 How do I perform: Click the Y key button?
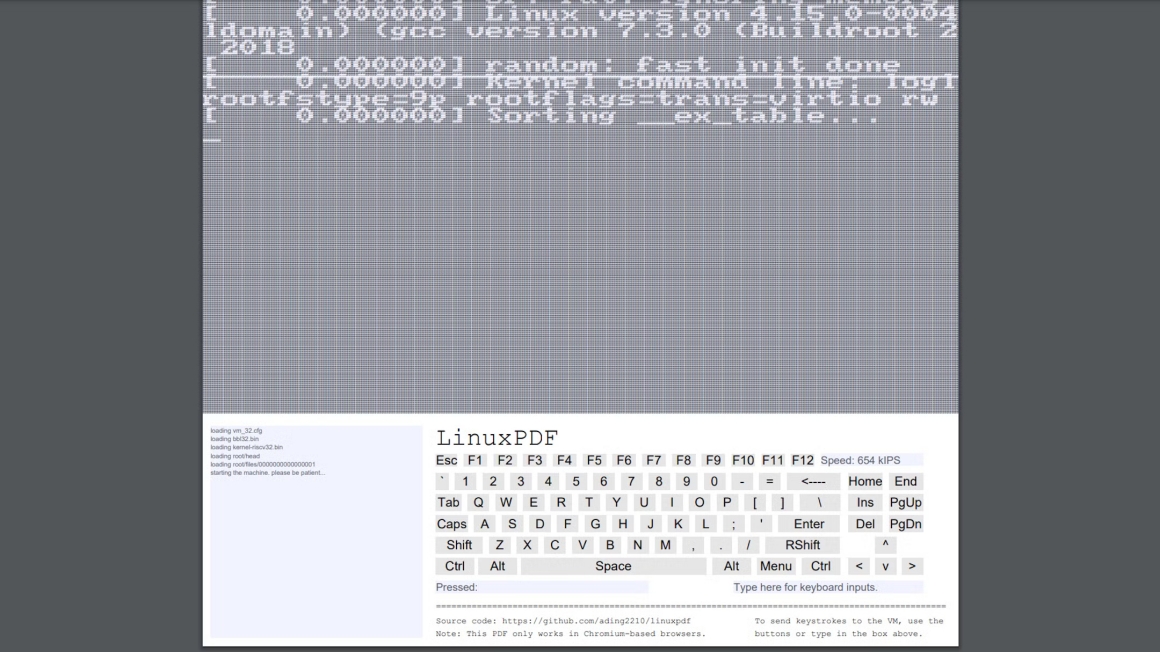point(616,503)
